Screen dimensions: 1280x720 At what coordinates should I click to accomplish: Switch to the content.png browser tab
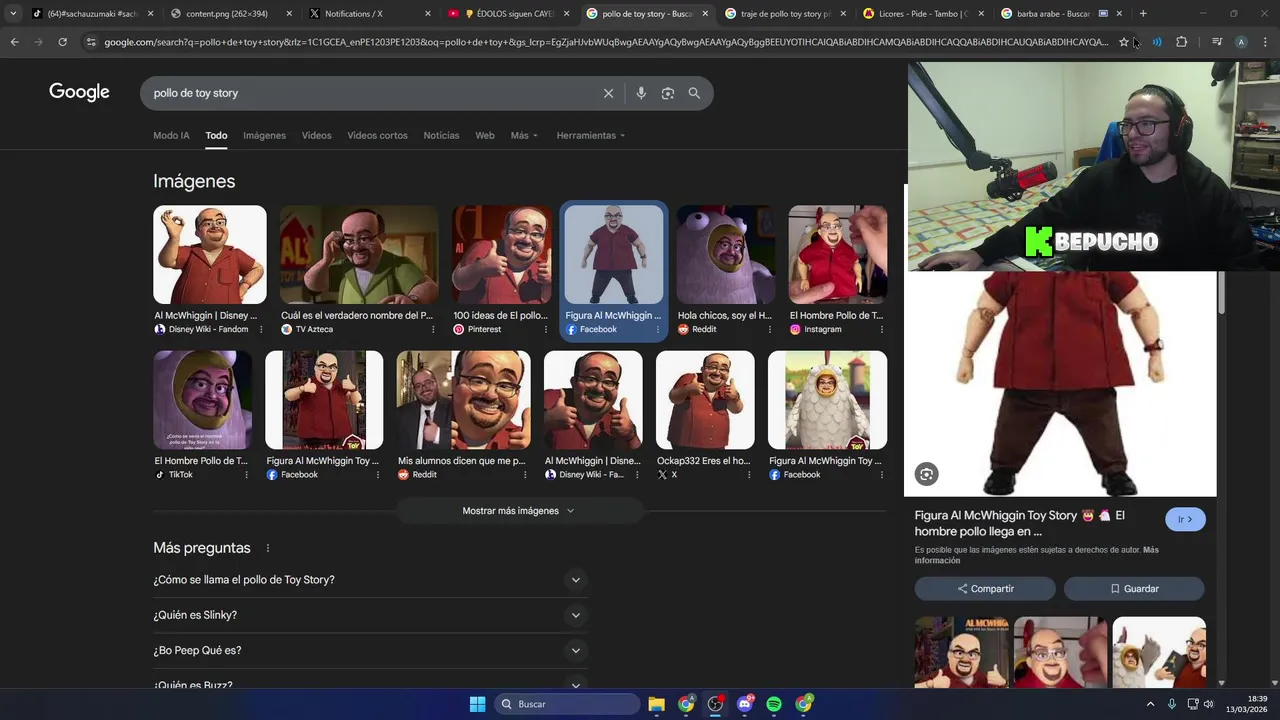230,14
